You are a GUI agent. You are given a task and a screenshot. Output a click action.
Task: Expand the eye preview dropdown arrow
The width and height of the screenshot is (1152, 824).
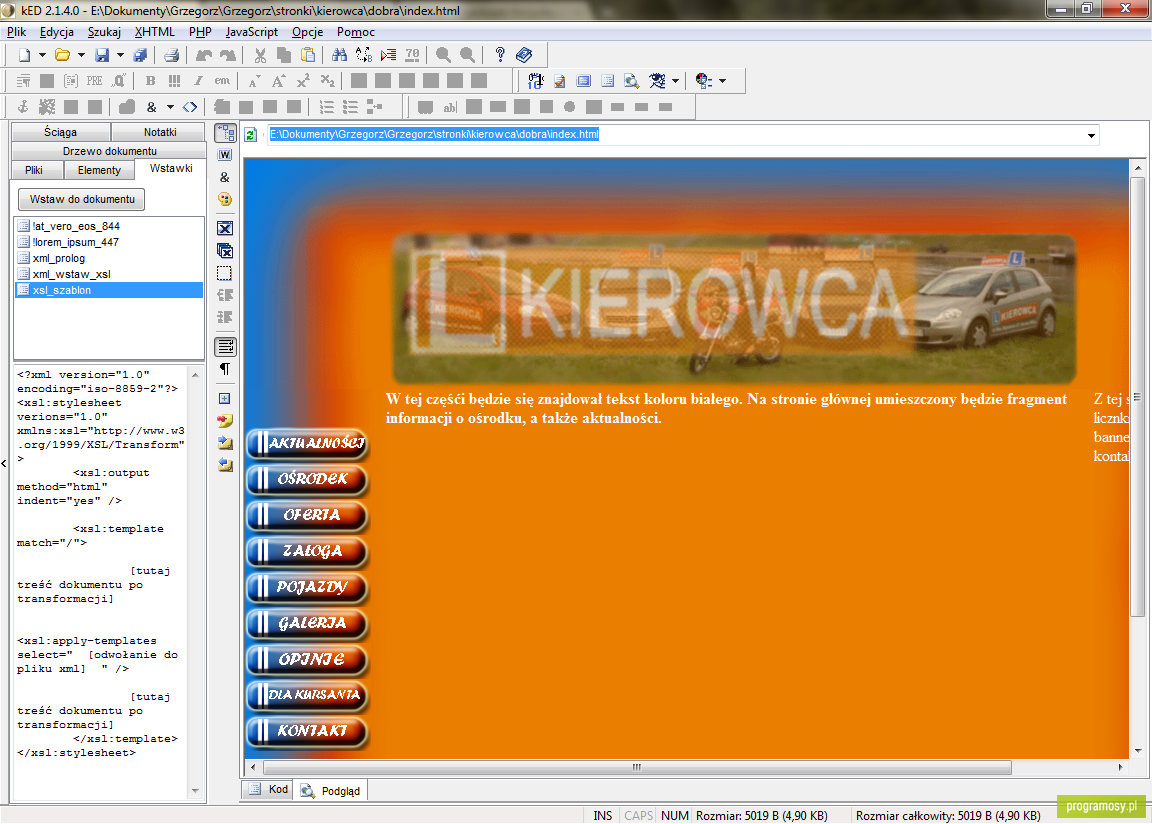(675, 81)
